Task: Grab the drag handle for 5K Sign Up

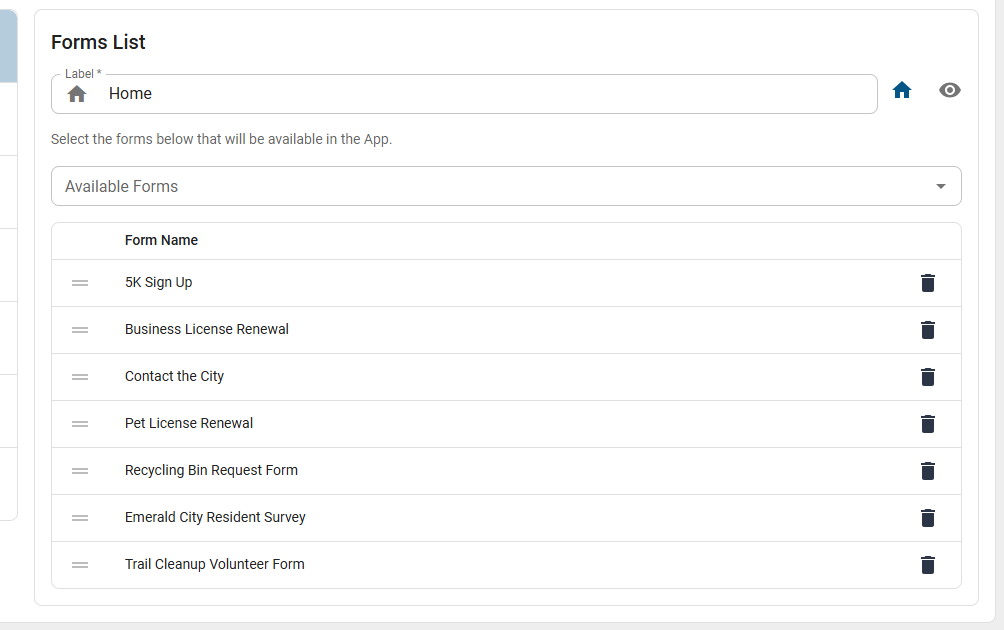Action: pyautogui.click(x=80, y=283)
